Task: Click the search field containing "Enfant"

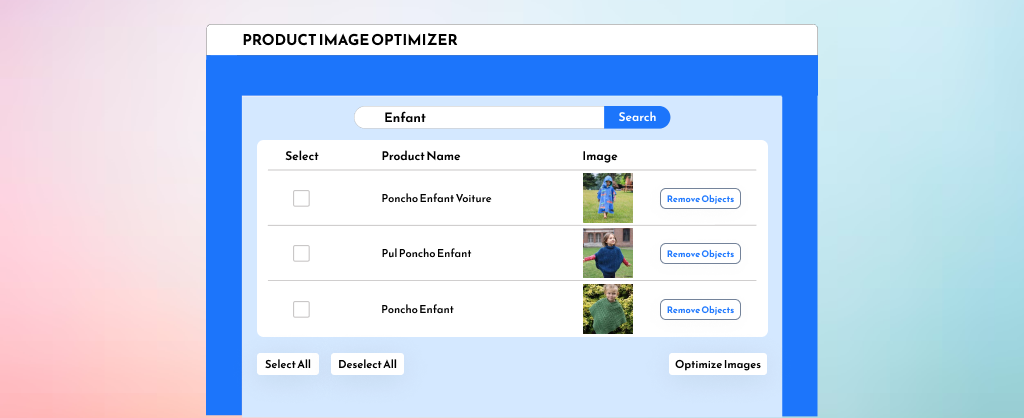Action: pyautogui.click(x=480, y=117)
